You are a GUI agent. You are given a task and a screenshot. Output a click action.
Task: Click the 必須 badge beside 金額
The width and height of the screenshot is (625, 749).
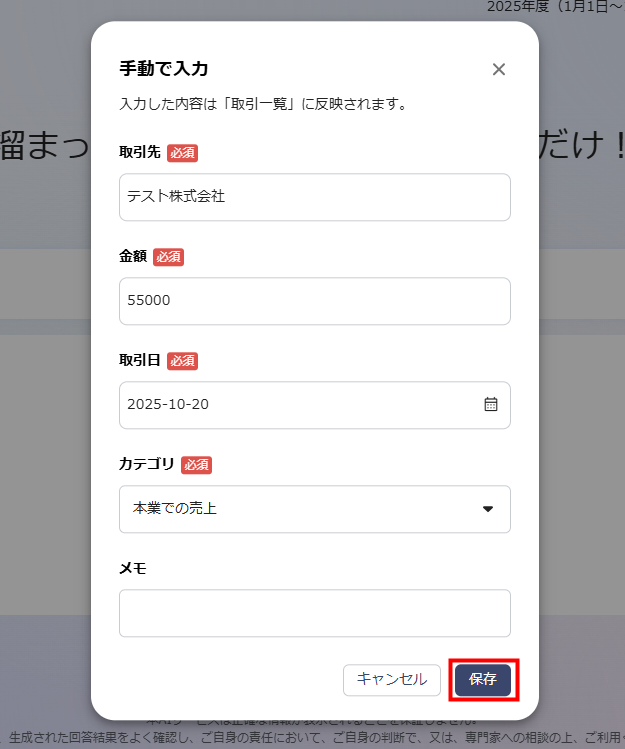168,257
